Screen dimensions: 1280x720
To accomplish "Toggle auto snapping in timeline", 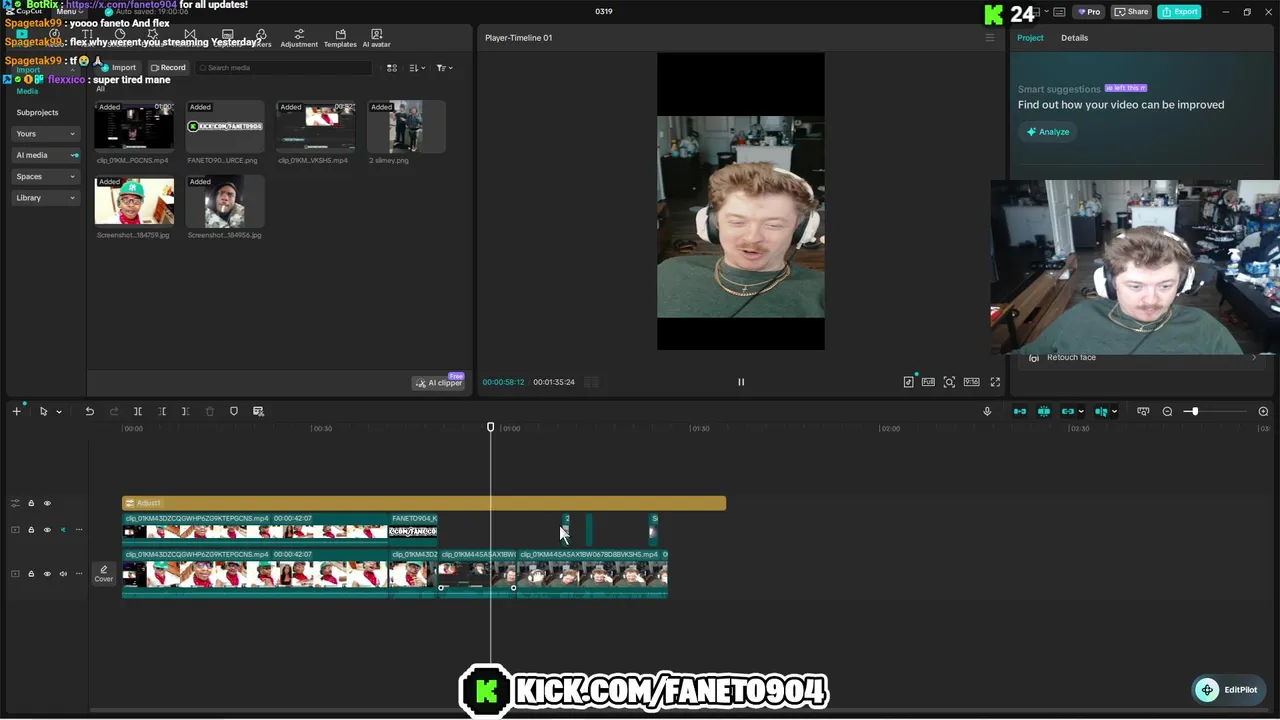I will [x=1044, y=411].
